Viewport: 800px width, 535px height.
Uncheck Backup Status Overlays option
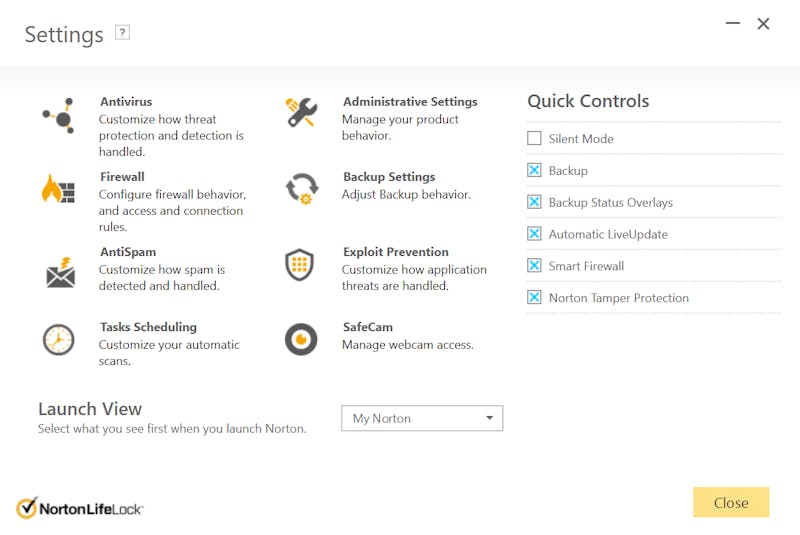[x=534, y=202]
